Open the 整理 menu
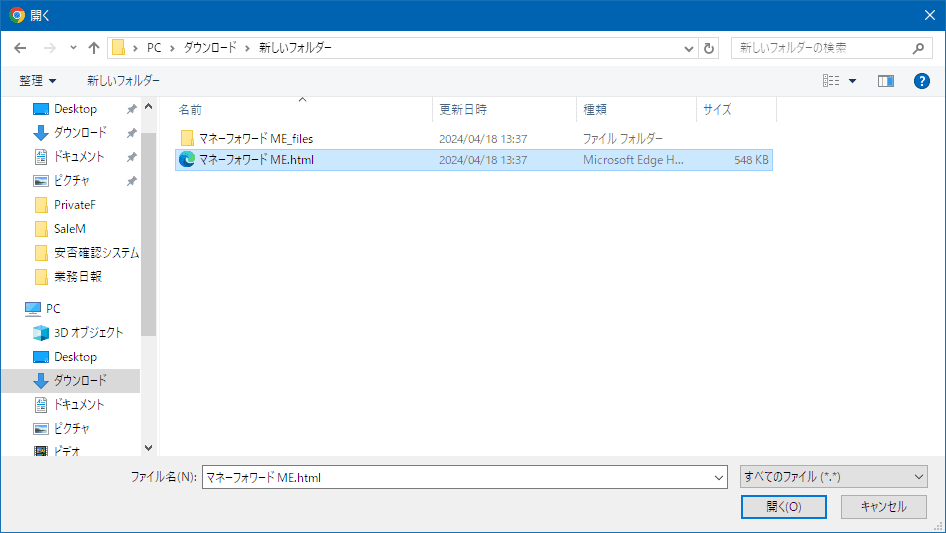946x533 pixels. [38, 81]
